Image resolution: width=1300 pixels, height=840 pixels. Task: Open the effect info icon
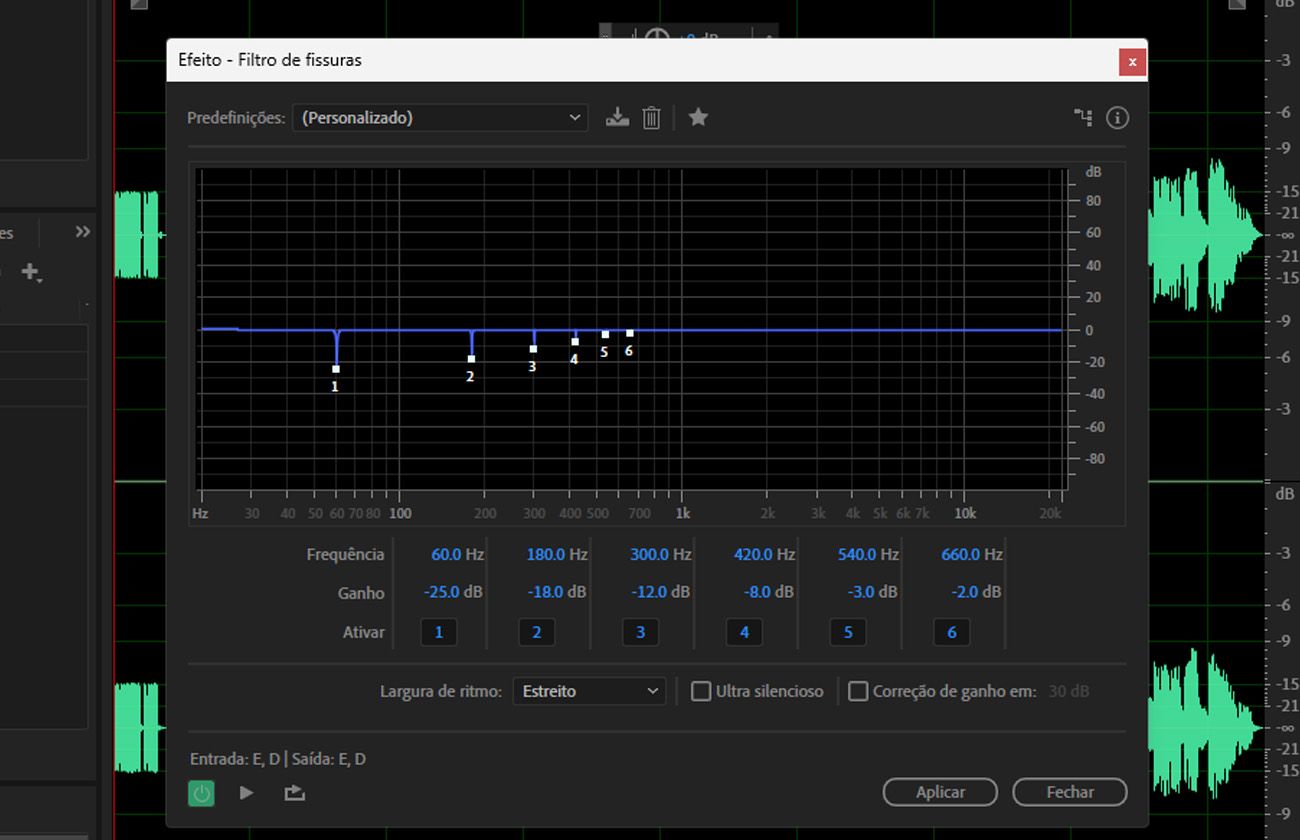click(x=1117, y=117)
